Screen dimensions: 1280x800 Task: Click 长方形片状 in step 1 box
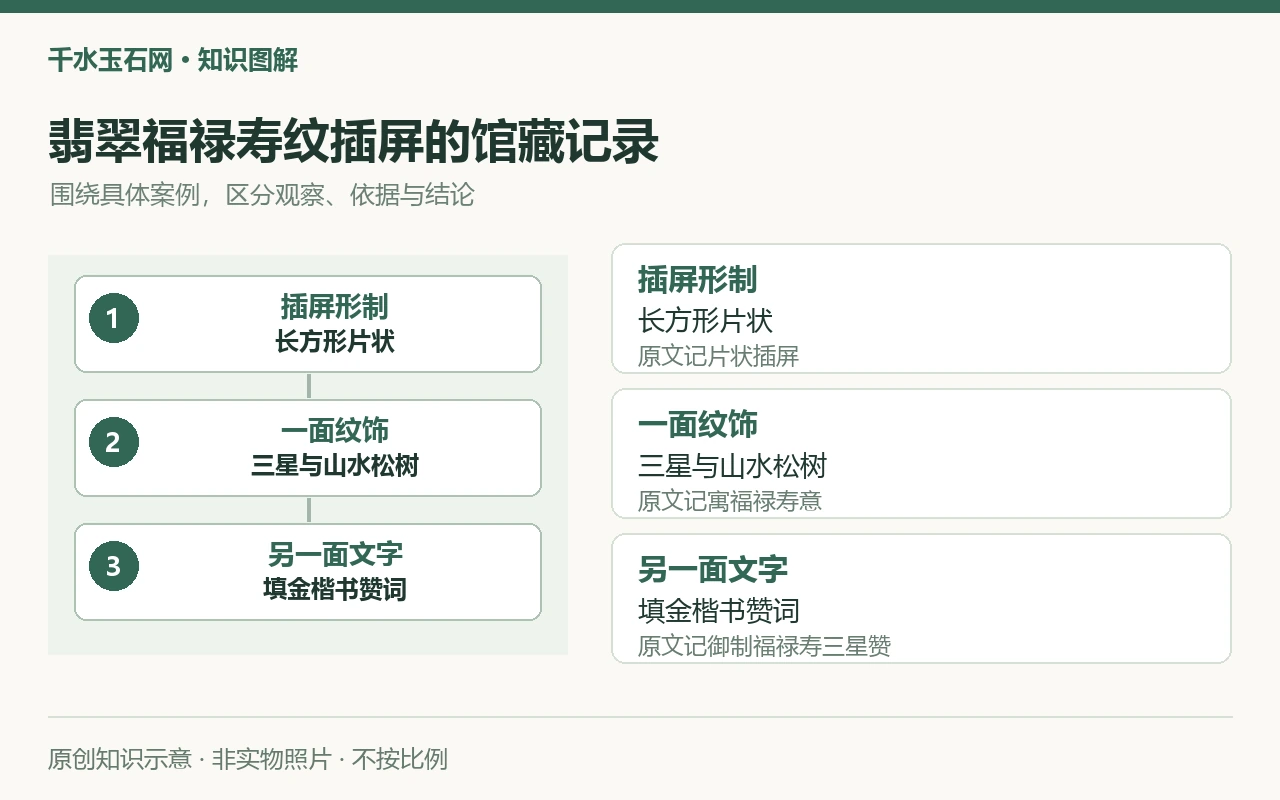pos(335,342)
